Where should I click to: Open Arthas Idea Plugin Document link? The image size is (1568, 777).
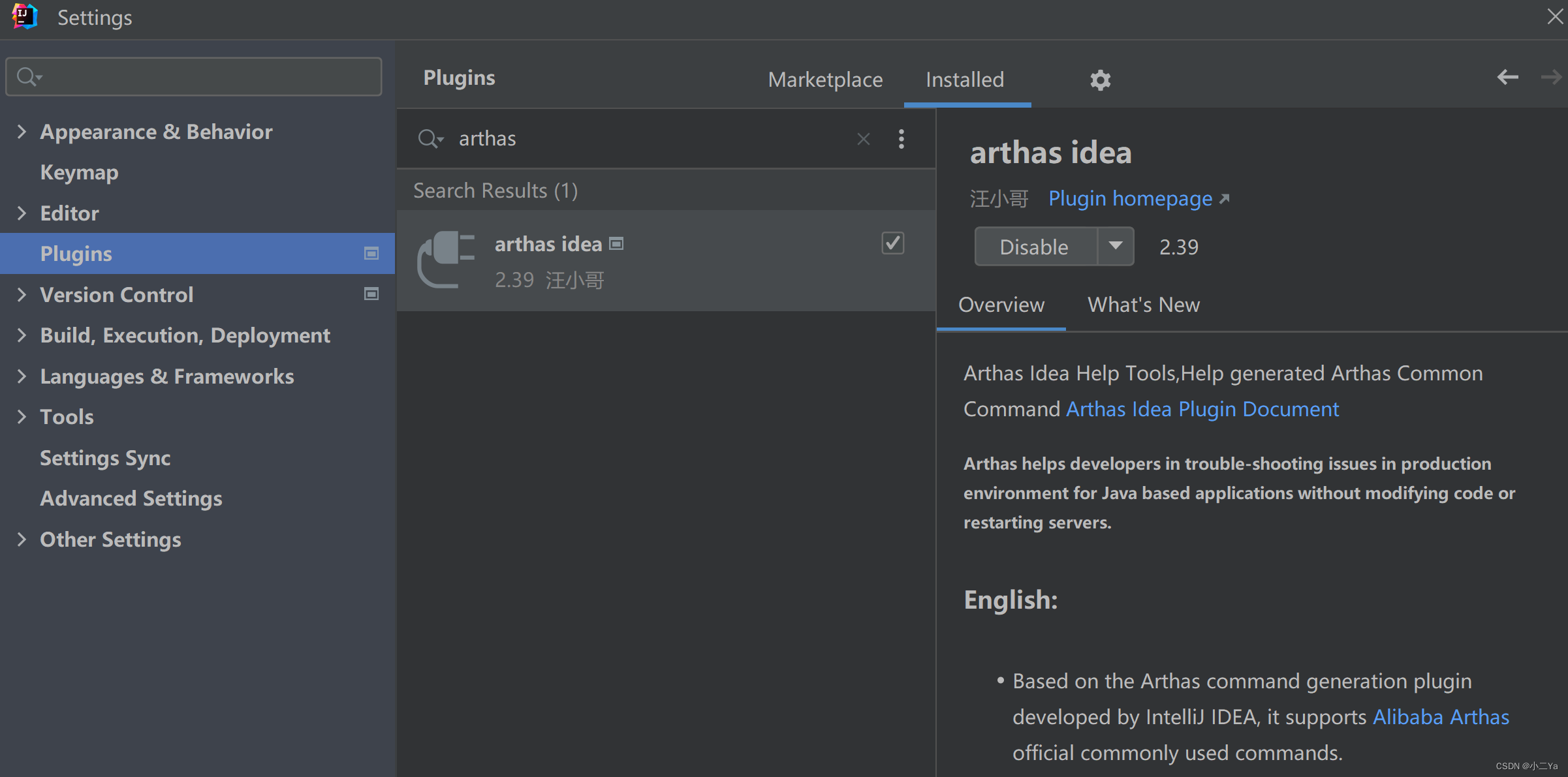coord(1202,409)
